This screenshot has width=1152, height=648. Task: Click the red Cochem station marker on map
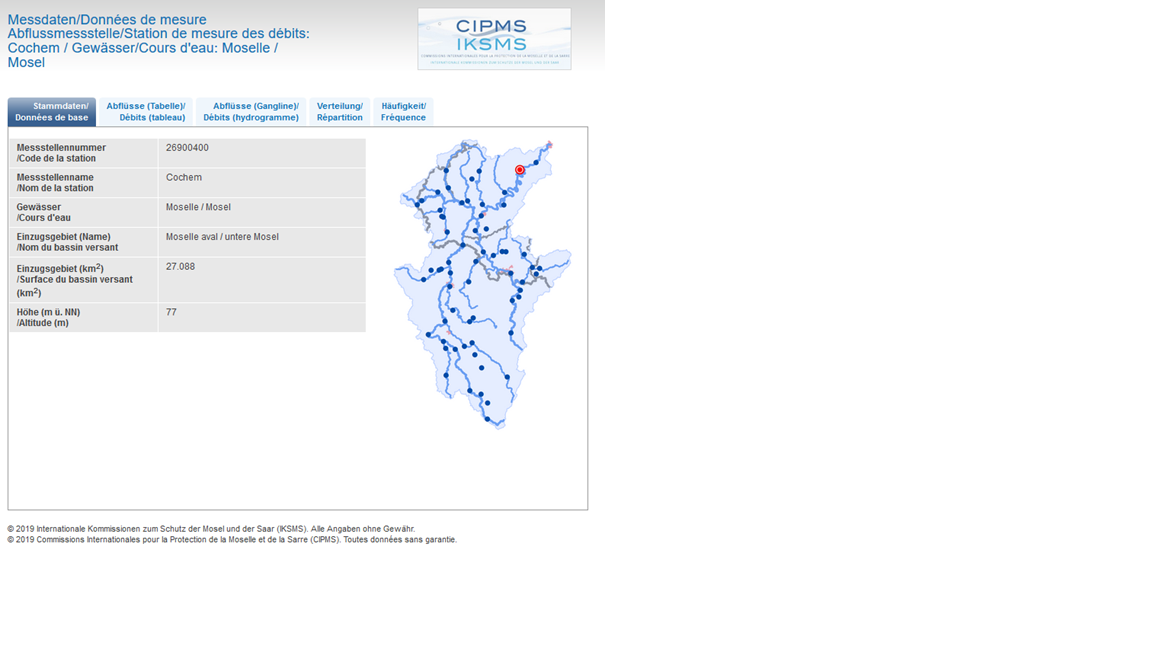[x=520, y=170]
